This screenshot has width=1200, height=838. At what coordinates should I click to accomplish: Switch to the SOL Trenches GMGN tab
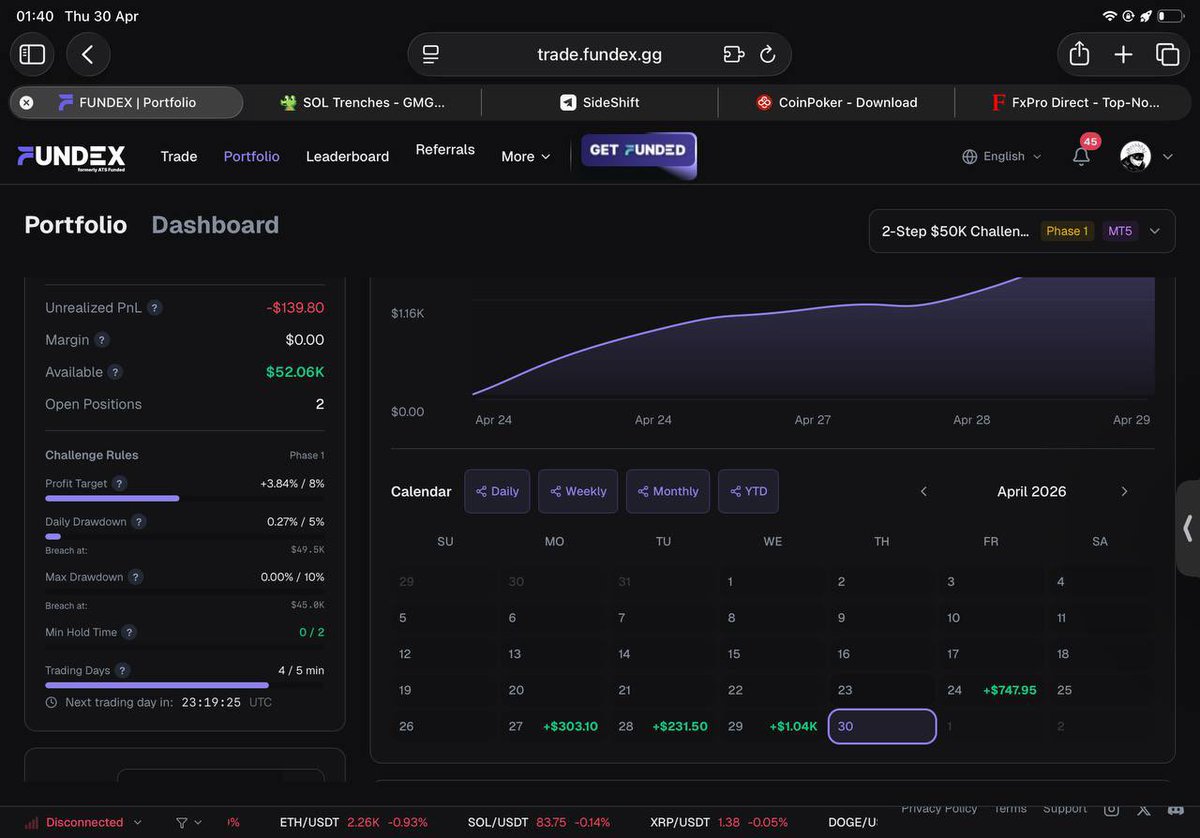tap(364, 102)
